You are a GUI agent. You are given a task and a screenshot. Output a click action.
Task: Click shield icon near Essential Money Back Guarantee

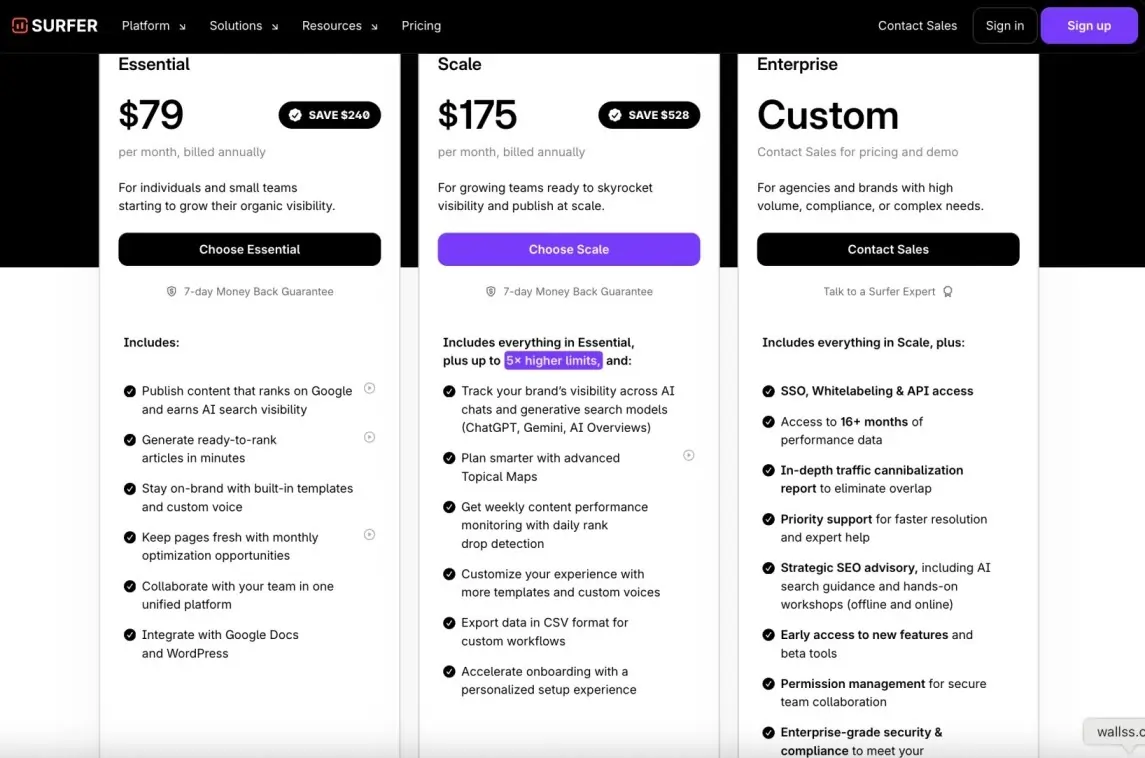[x=172, y=291]
